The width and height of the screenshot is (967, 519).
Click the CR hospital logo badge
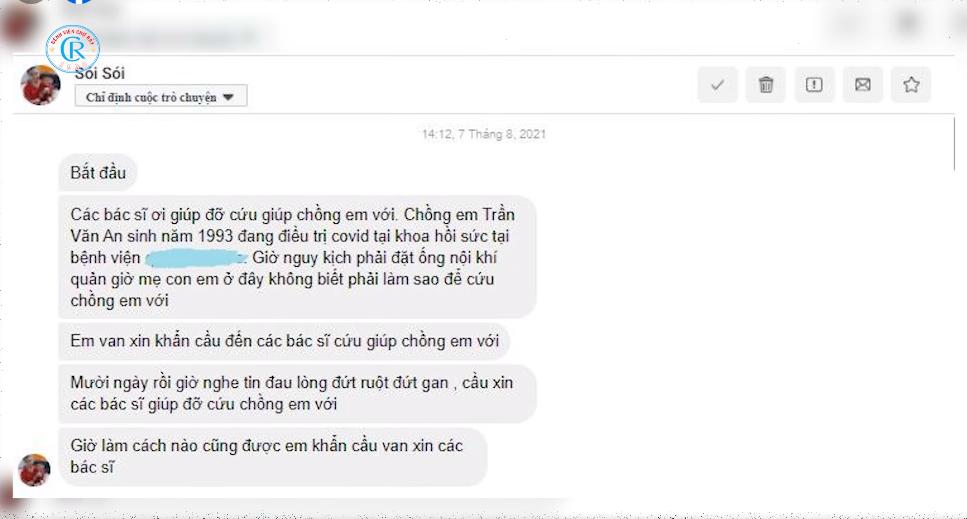[x=73, y=48]
